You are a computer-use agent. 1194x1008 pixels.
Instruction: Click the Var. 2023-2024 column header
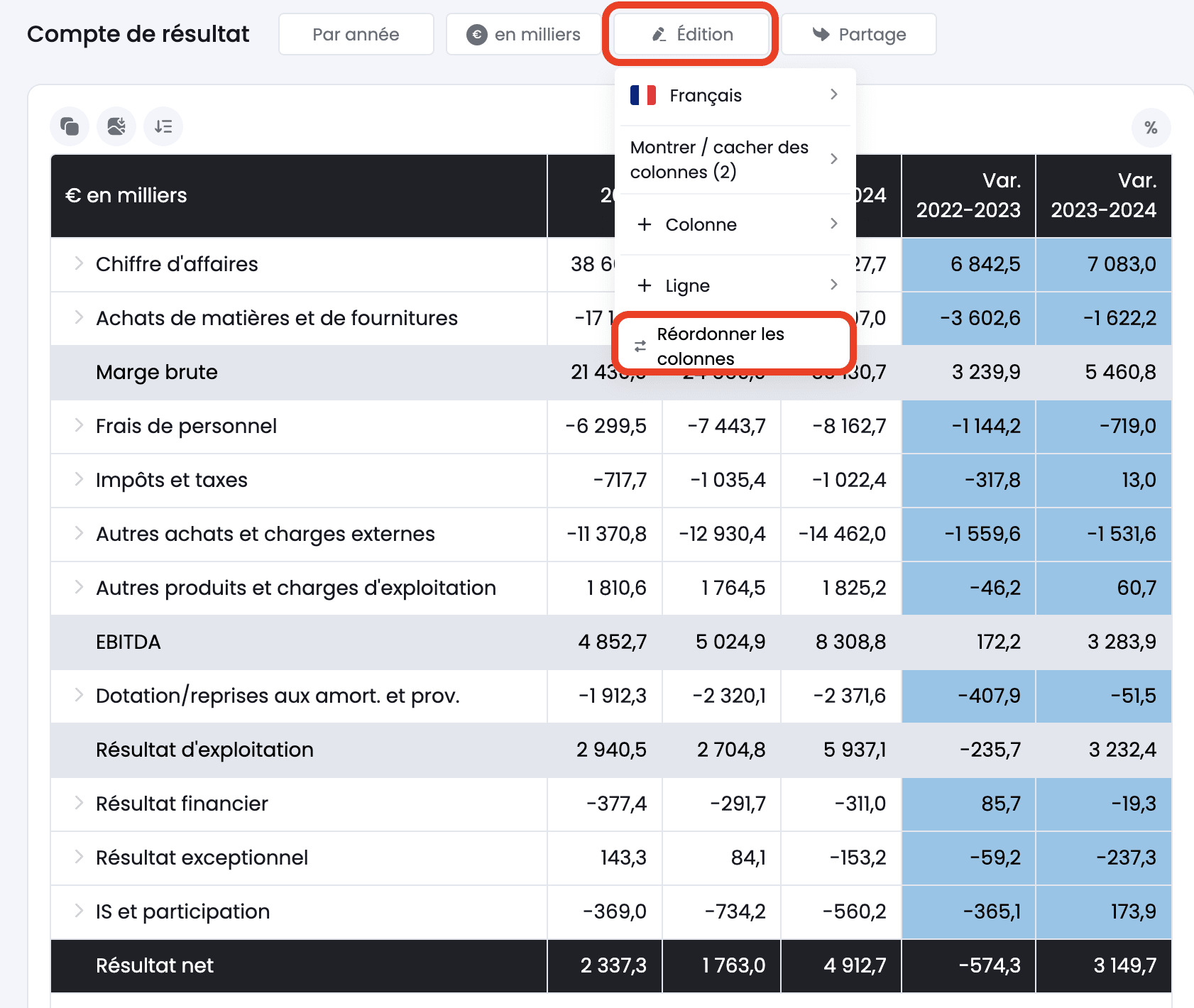(1104, 195)
